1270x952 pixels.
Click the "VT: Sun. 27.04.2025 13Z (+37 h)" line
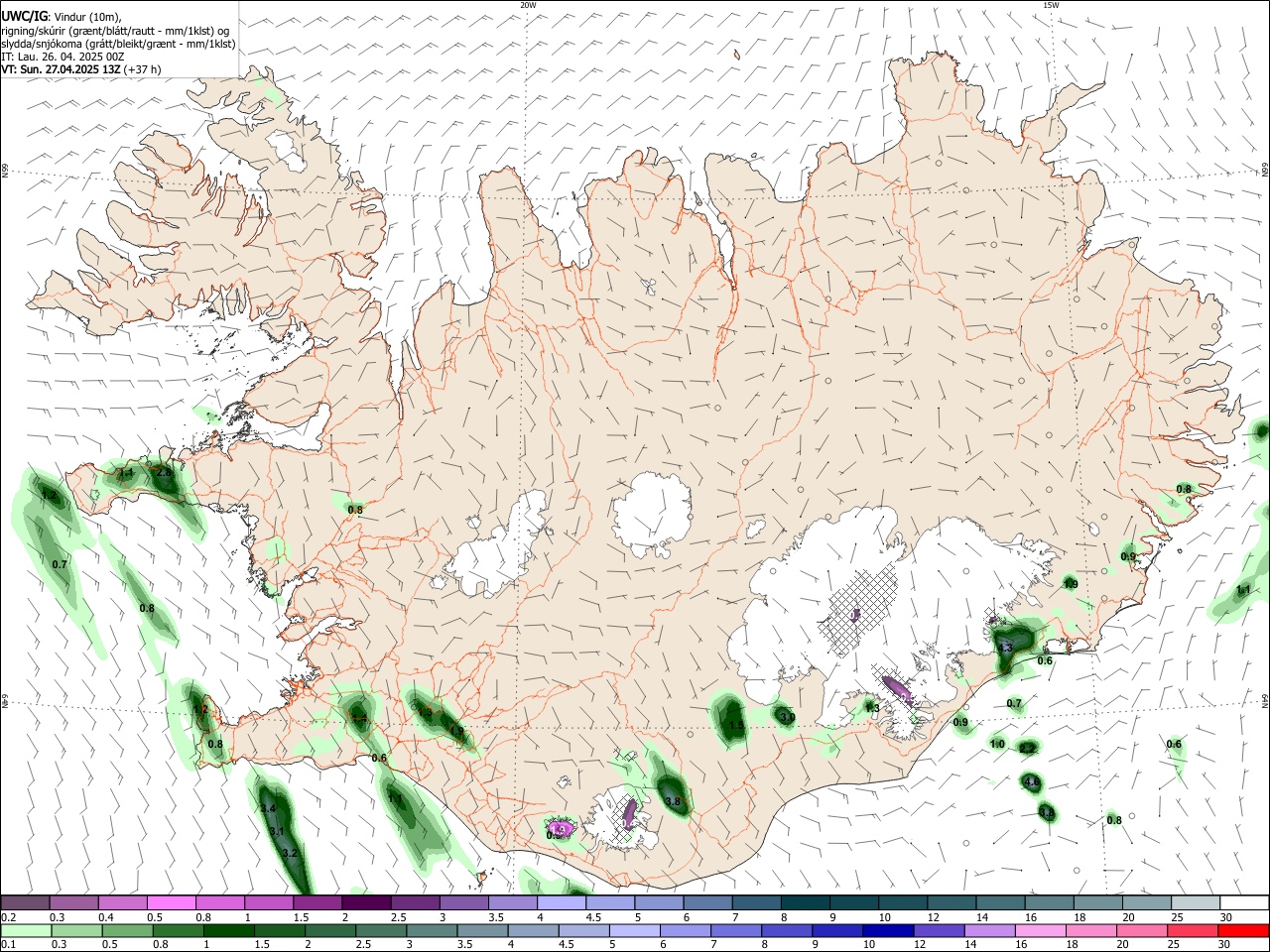coord(81,69)
